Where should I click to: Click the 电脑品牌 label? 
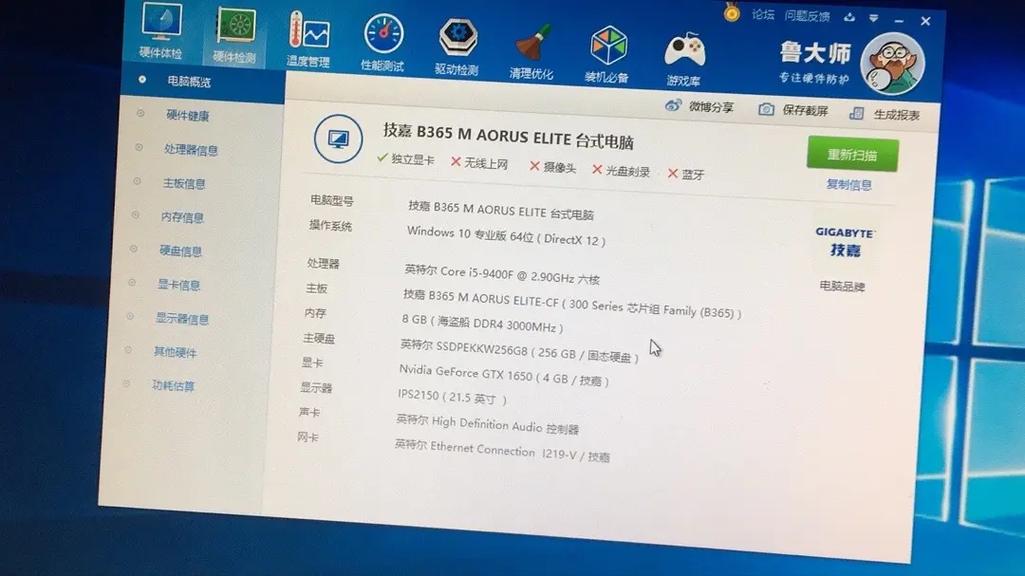(842, 286)
